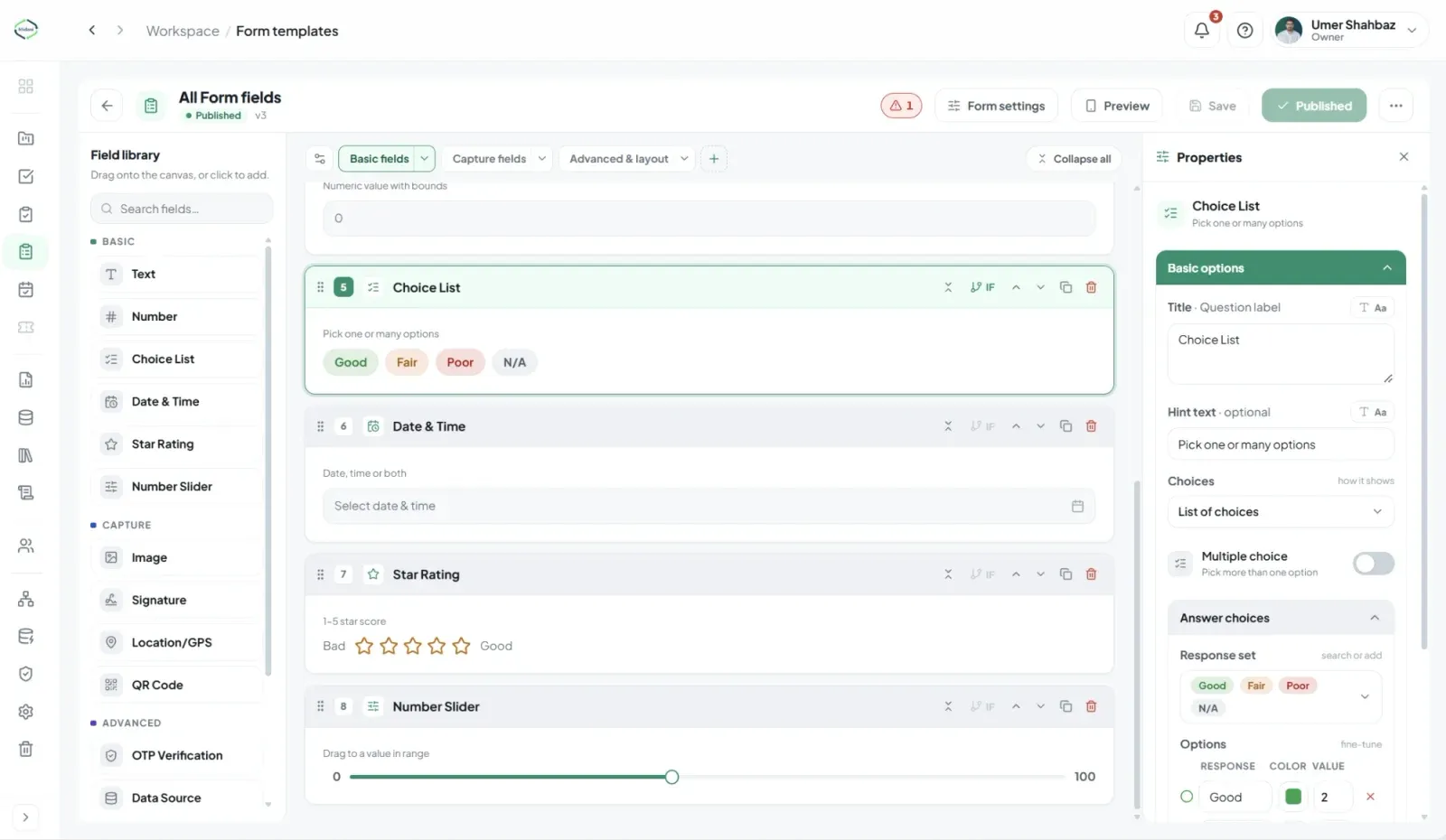1446x840 pixels.
Task: Open the user account dropdown for Umer Shahbaz
Action: point(1350,31)
